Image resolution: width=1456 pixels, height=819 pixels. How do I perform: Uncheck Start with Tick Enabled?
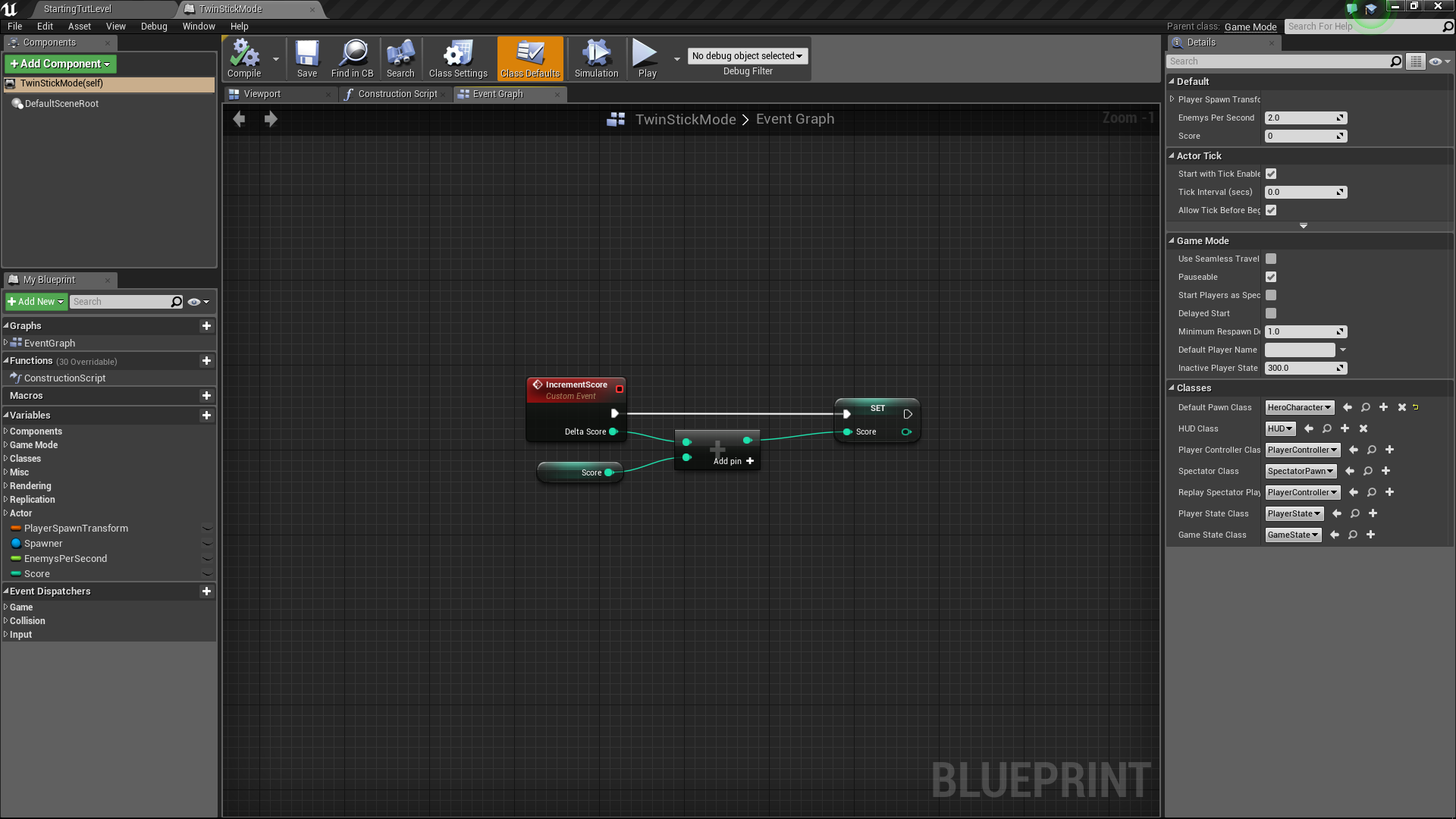pyautogui.click(x=1271, y=174)
